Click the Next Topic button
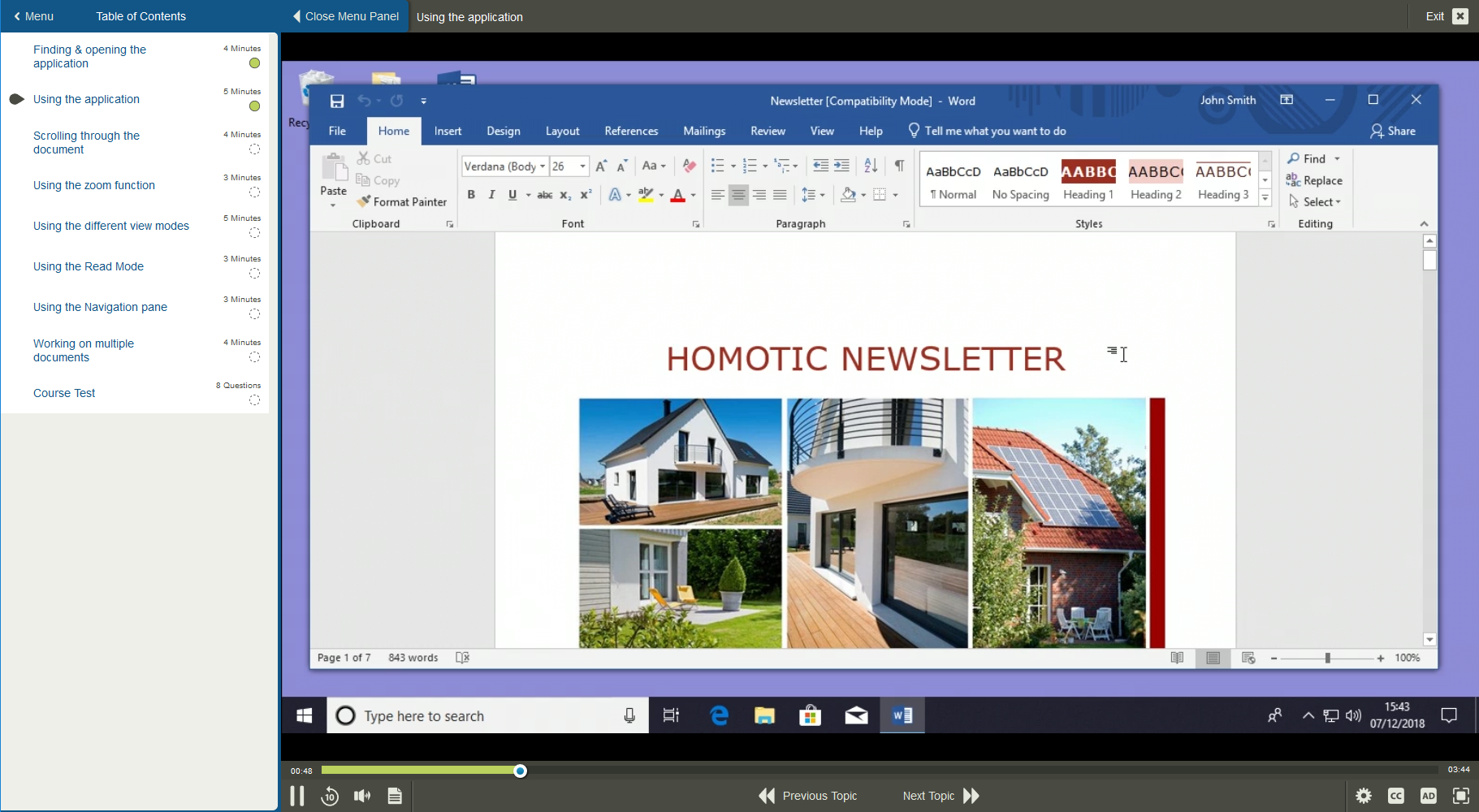 (941, 796)
